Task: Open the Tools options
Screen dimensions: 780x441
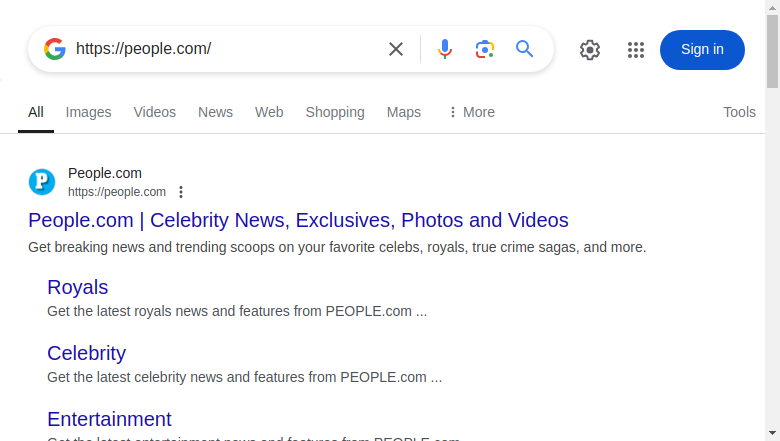Action: [x=739, y=112]
